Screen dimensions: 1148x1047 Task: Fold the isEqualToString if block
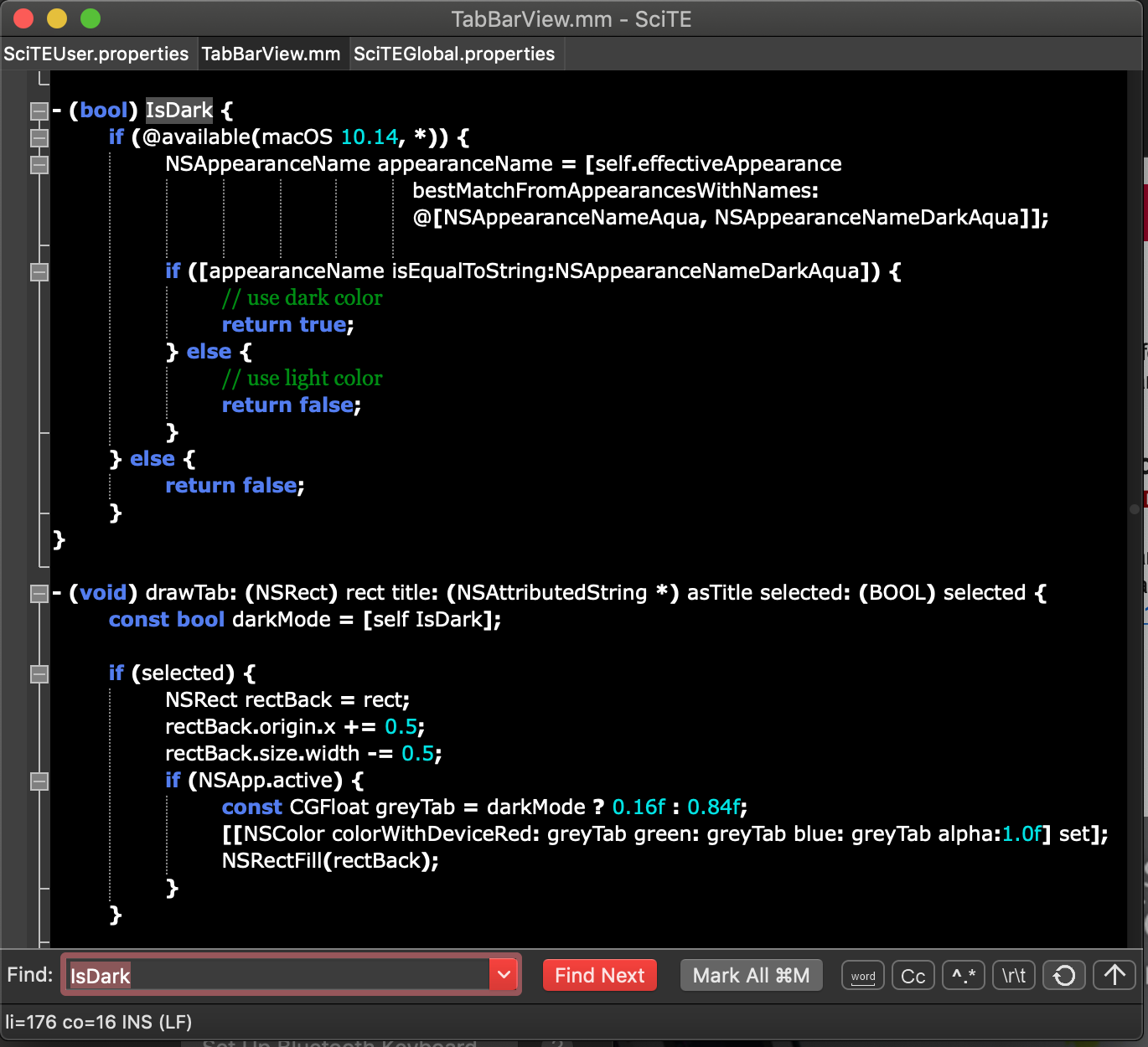39,271
